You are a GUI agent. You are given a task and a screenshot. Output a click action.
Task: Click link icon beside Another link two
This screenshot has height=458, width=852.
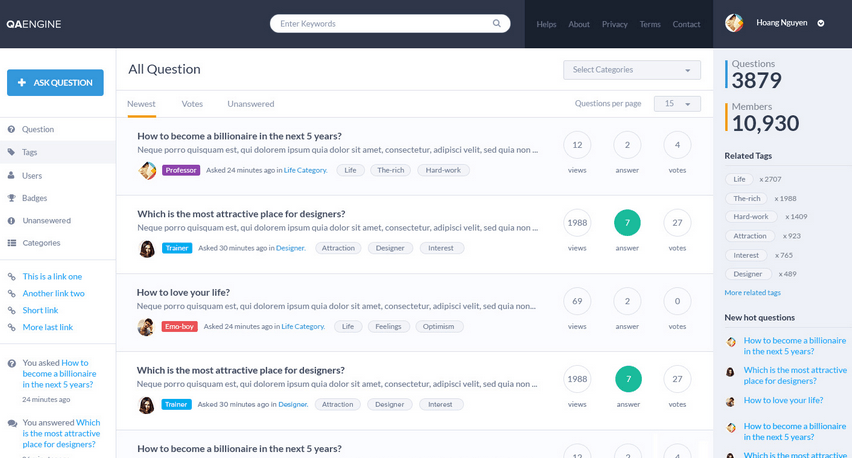tap(11, 293)
